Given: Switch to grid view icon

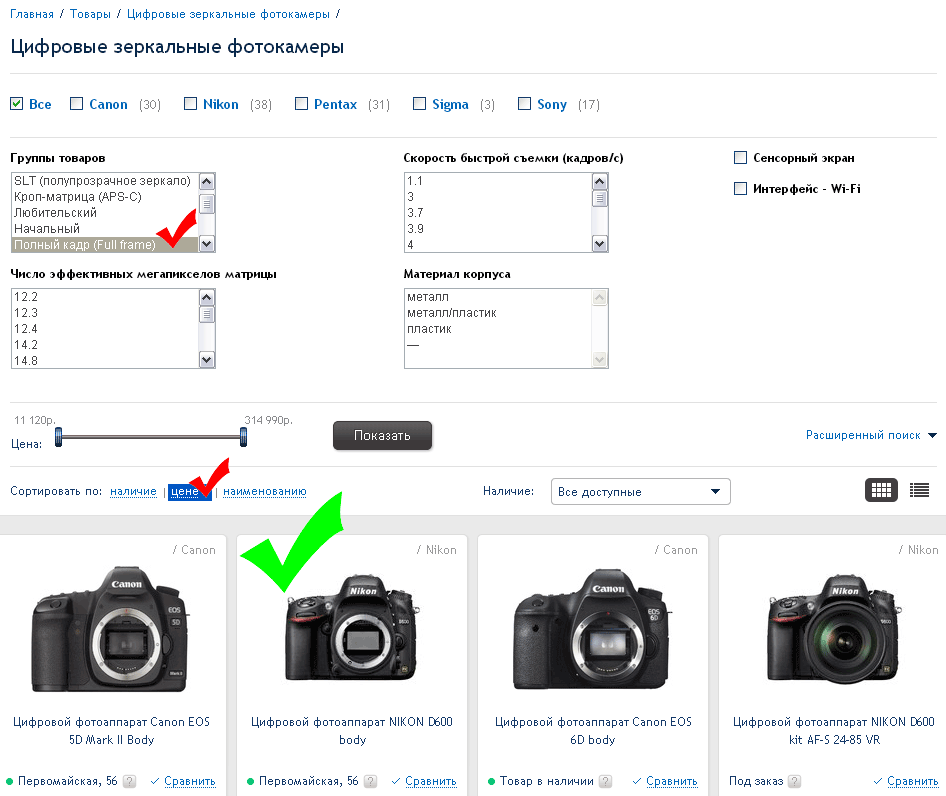Looking at the screenshot, I should coord(881,490).
